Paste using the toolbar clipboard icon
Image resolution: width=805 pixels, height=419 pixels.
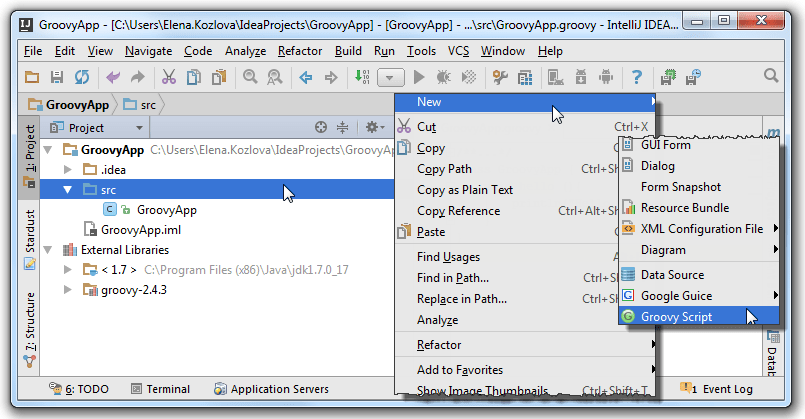pyautogui.click(x=219, y=78)
